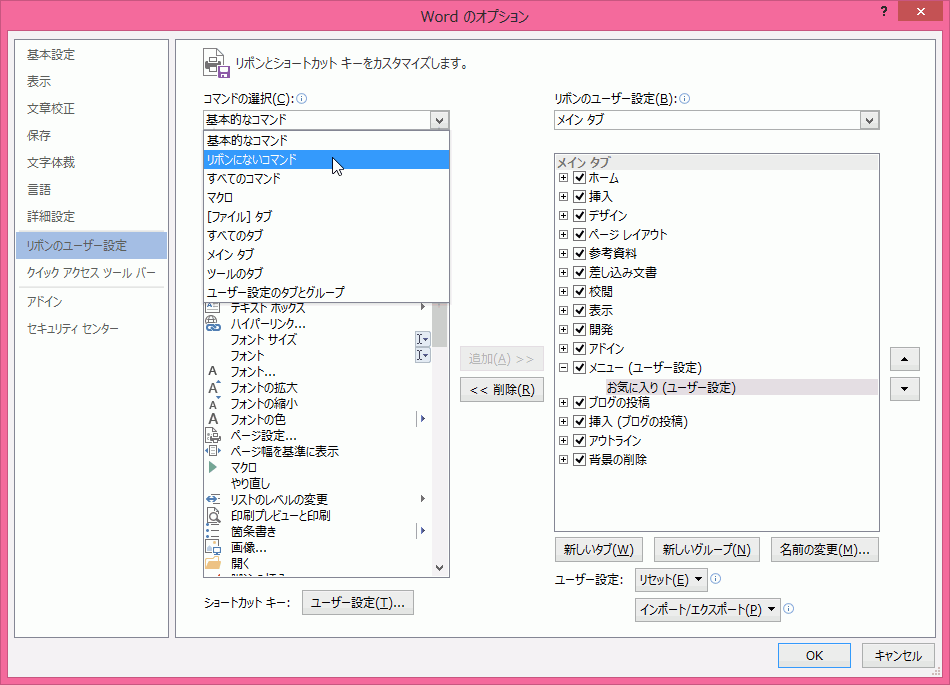Image resolution: width=950 pixels, height=685 pixels.
Task: Select ツールのタブ in the dropdown list
Action: point(327,273)
